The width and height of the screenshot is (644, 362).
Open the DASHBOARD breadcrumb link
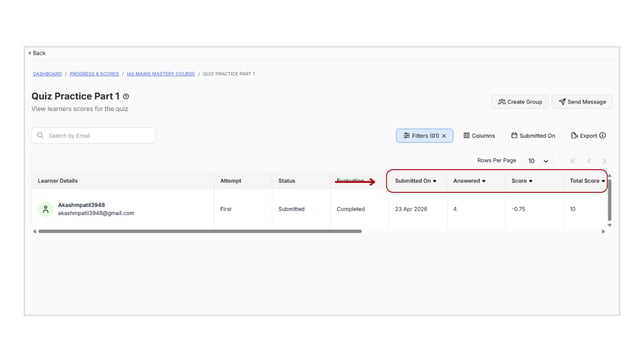point(47,74)
